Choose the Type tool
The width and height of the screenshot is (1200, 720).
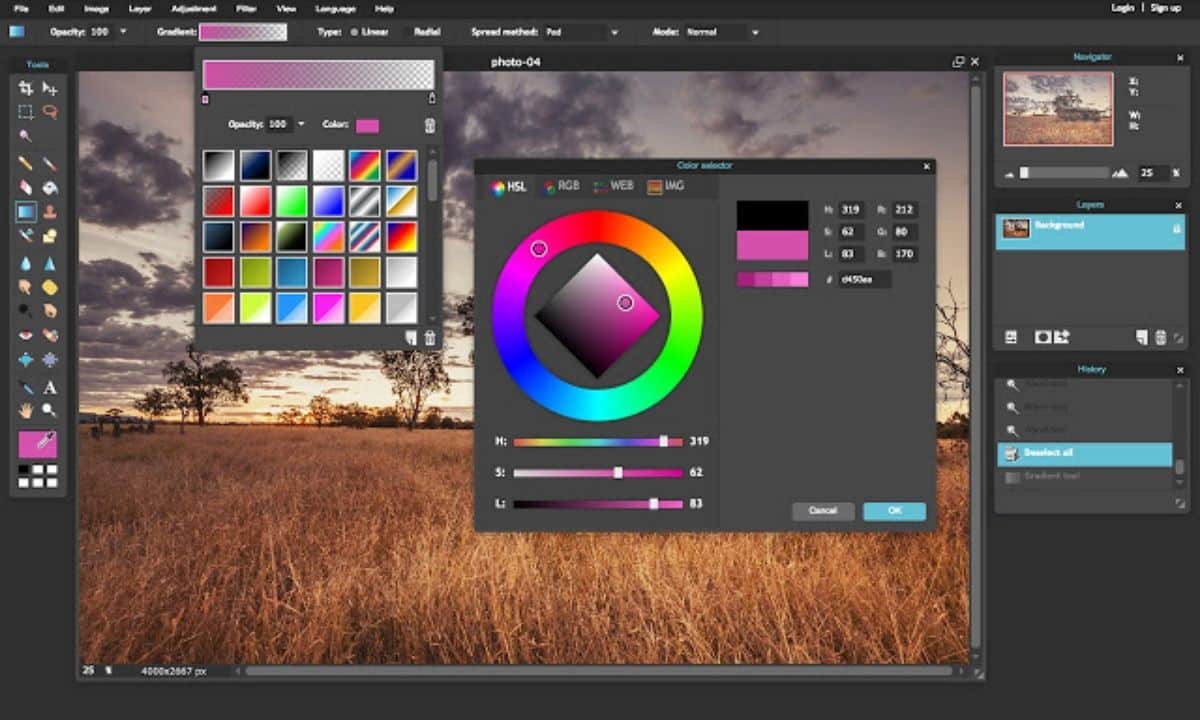click(x=49, y=387)
